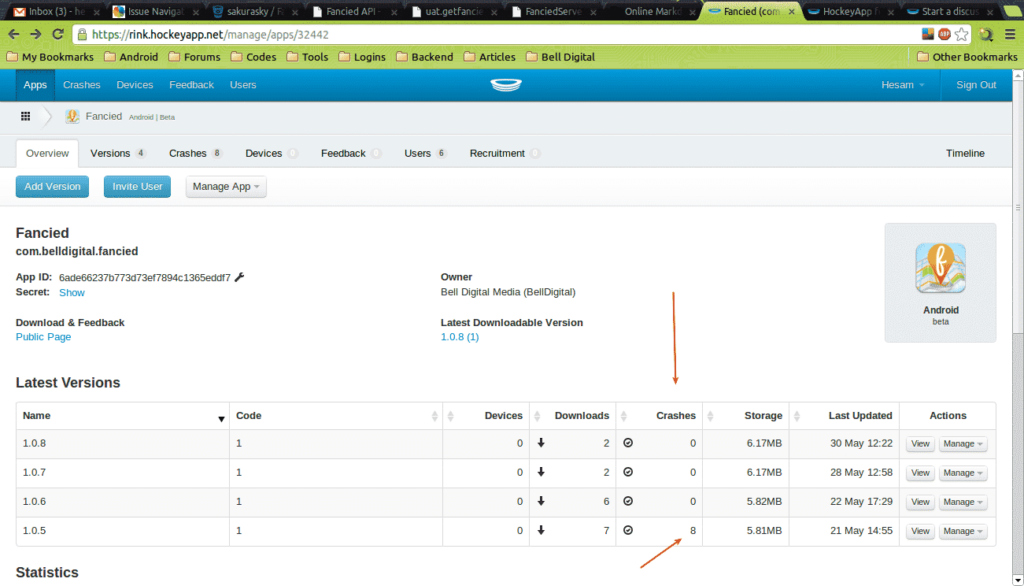
Task: Show the app Secret
Action: click(72, 293)
